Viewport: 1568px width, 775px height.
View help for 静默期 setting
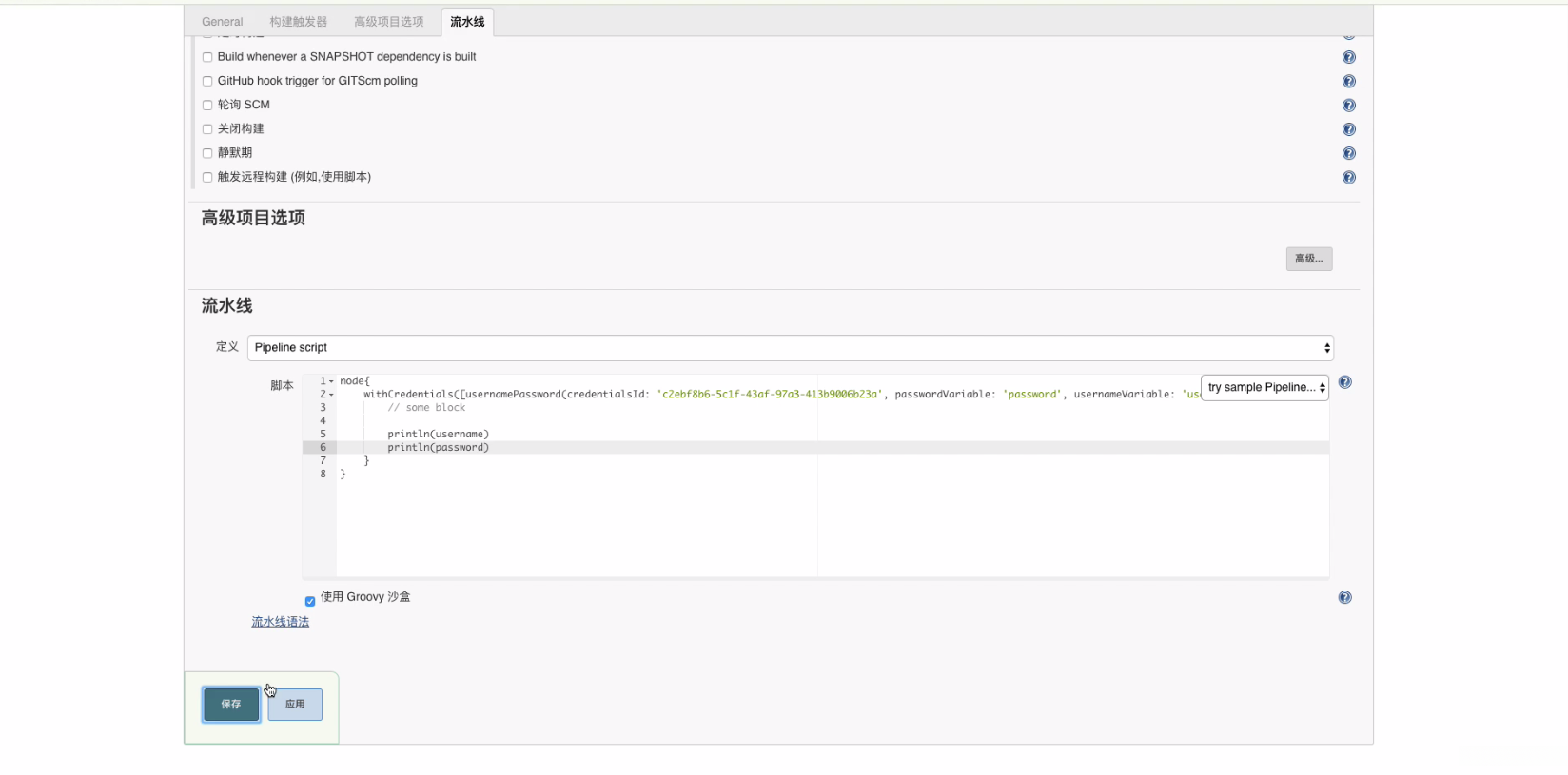click(1348, 153)
